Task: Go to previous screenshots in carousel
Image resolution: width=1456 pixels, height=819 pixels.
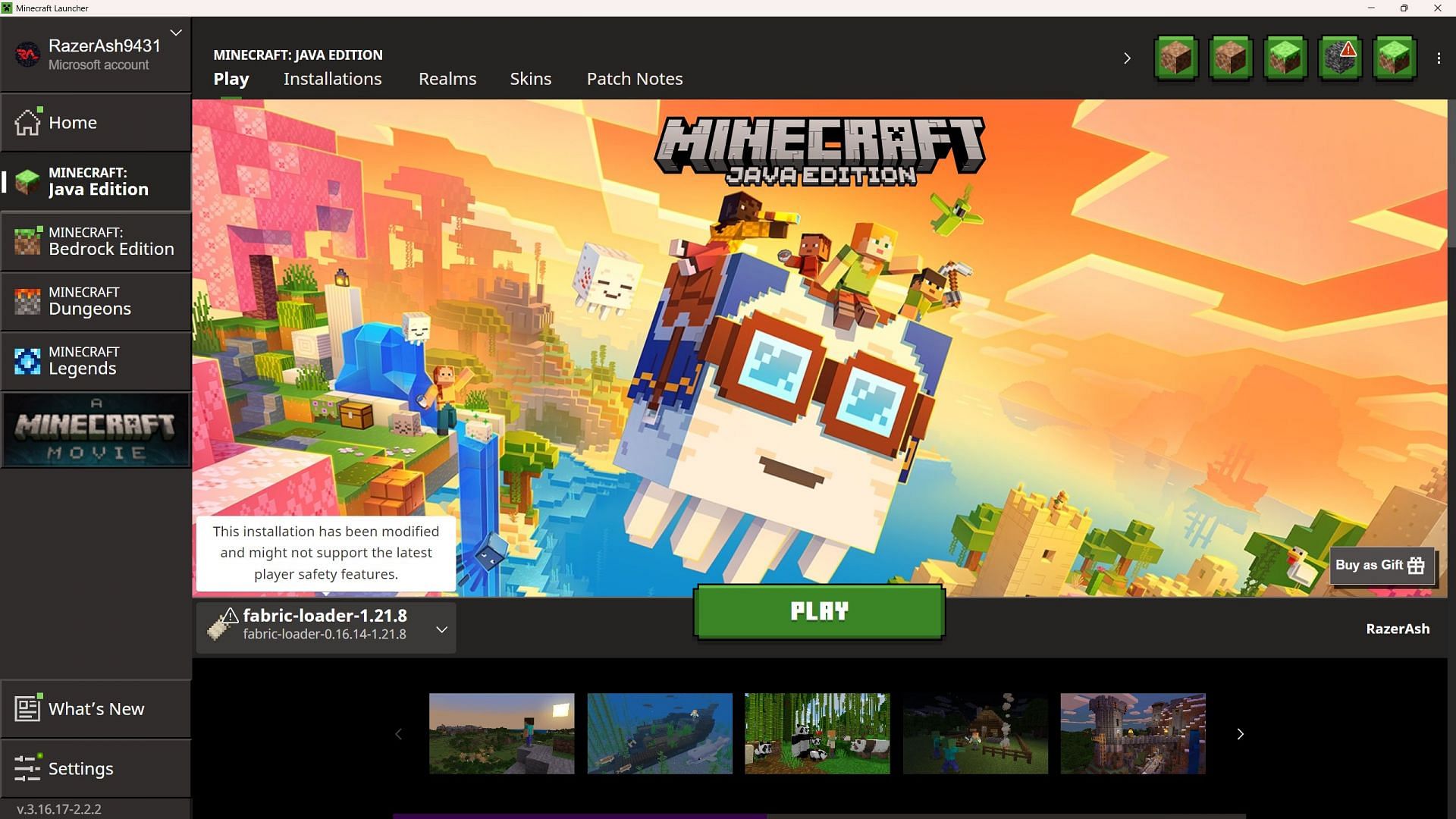Action: [399, 734]
